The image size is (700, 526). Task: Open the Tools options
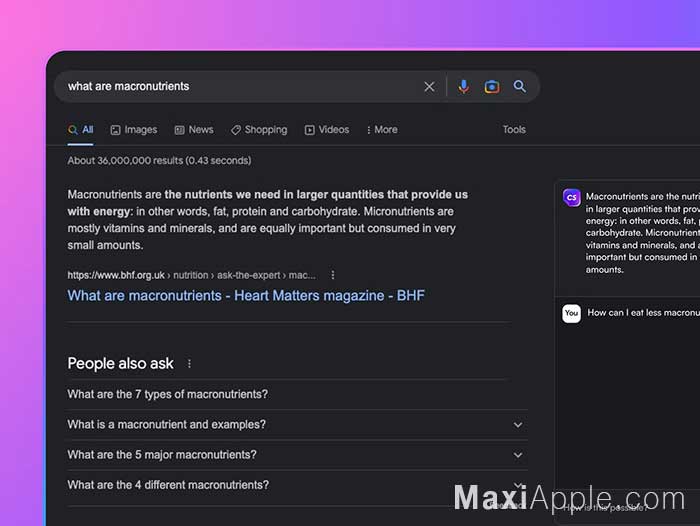coord(514,129)
